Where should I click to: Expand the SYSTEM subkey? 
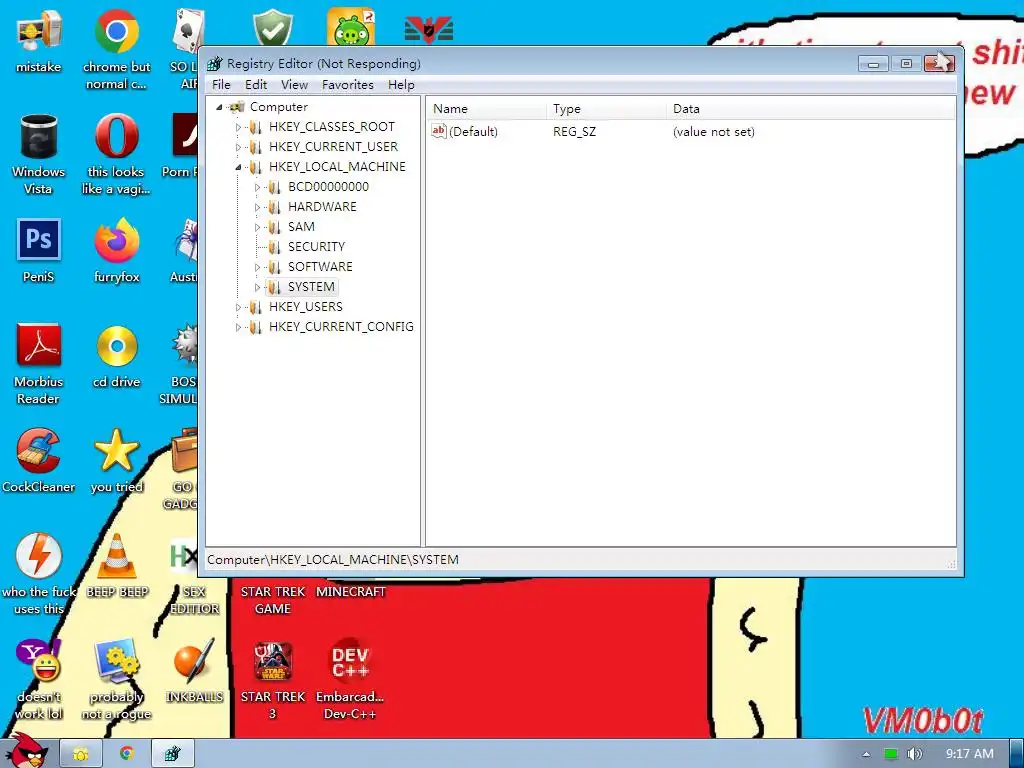(x=257, y=287)
